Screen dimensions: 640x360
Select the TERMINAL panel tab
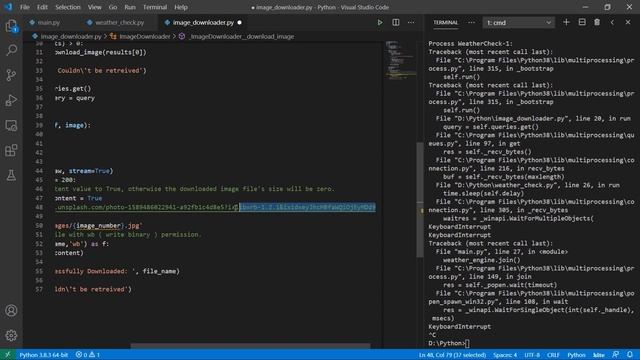click(x=445, y=22)
